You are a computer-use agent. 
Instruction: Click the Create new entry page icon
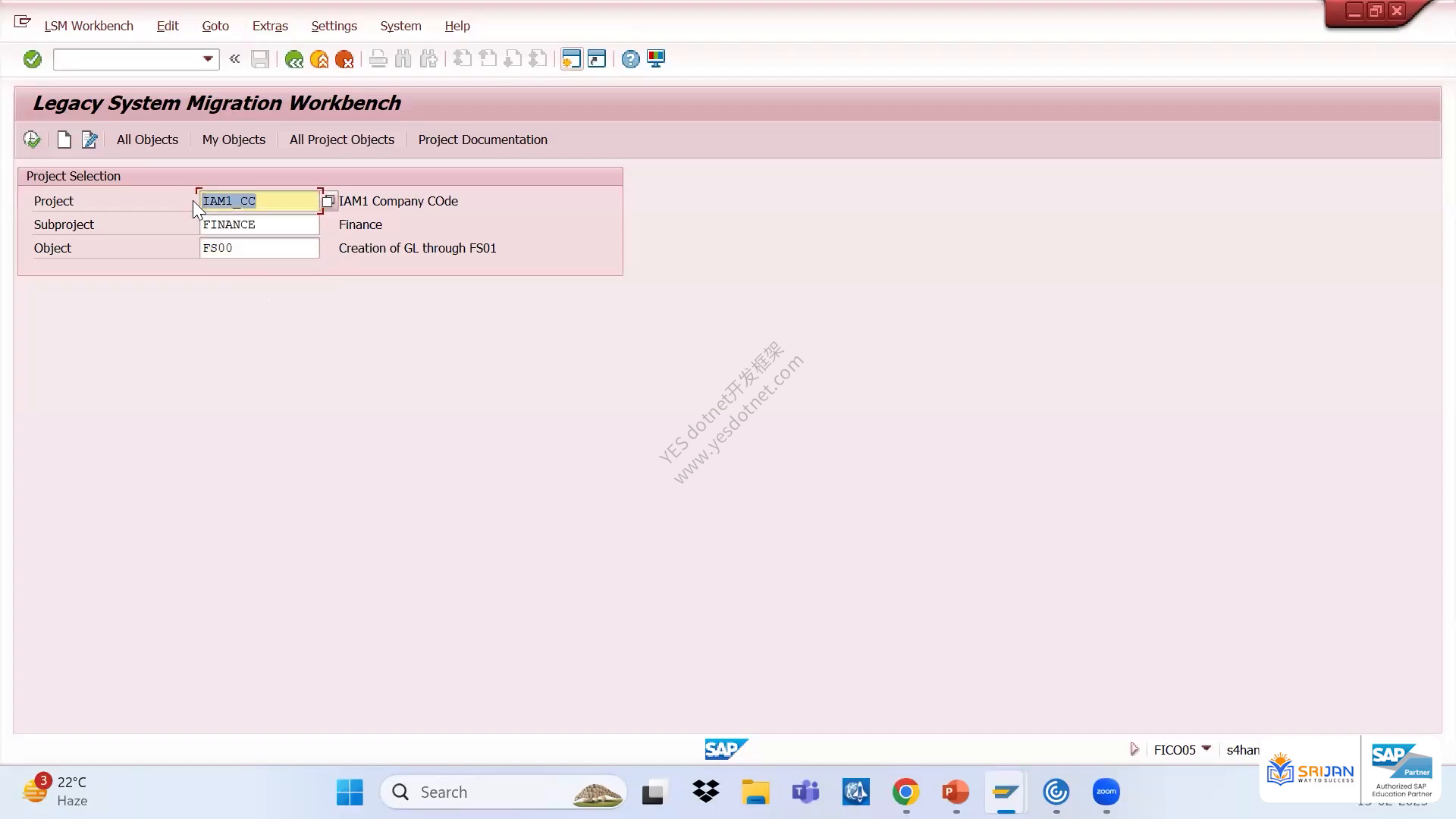(x=64, y=140)
